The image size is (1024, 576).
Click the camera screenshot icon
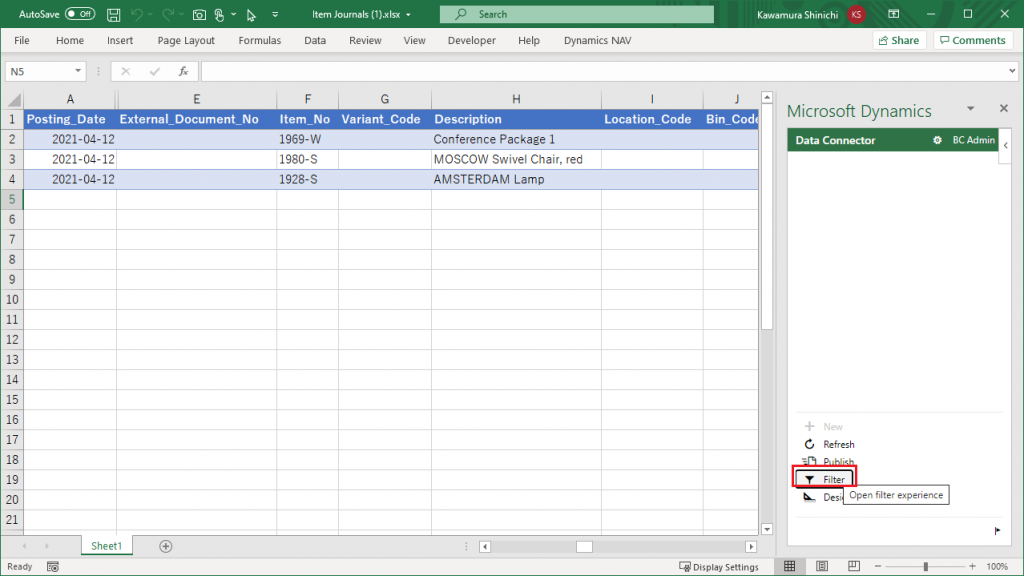(x=199, y=14)
